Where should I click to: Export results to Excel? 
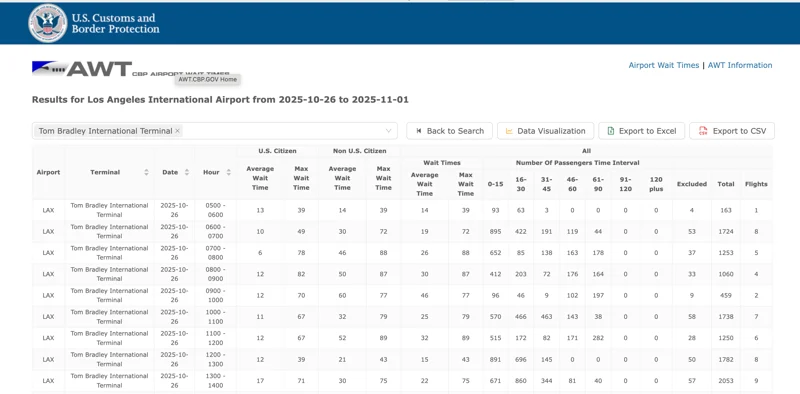pyautogui.click(x=642, y=131)
